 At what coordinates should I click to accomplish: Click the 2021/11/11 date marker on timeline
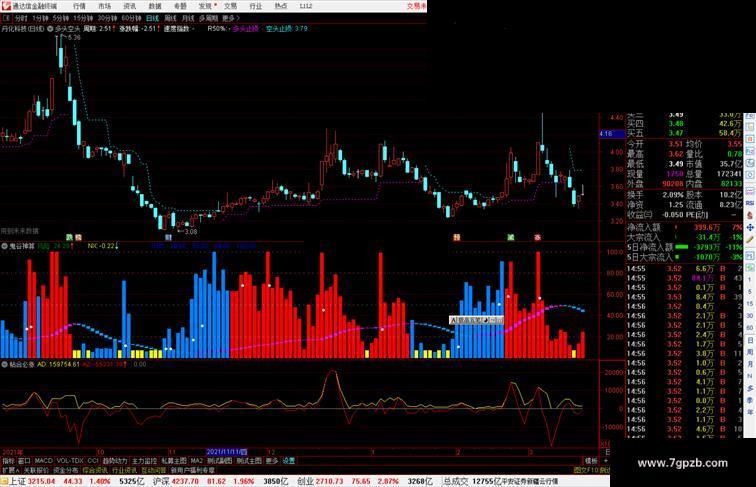coord(227,452)
